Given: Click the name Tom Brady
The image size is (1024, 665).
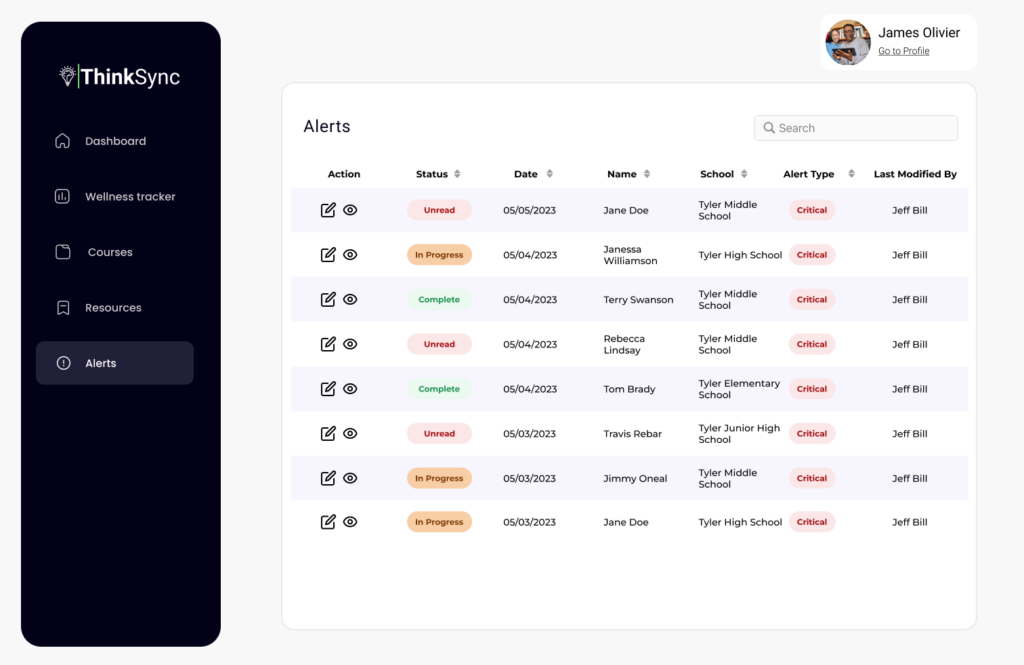Looking at the screenshot, I should pos(629,389).
